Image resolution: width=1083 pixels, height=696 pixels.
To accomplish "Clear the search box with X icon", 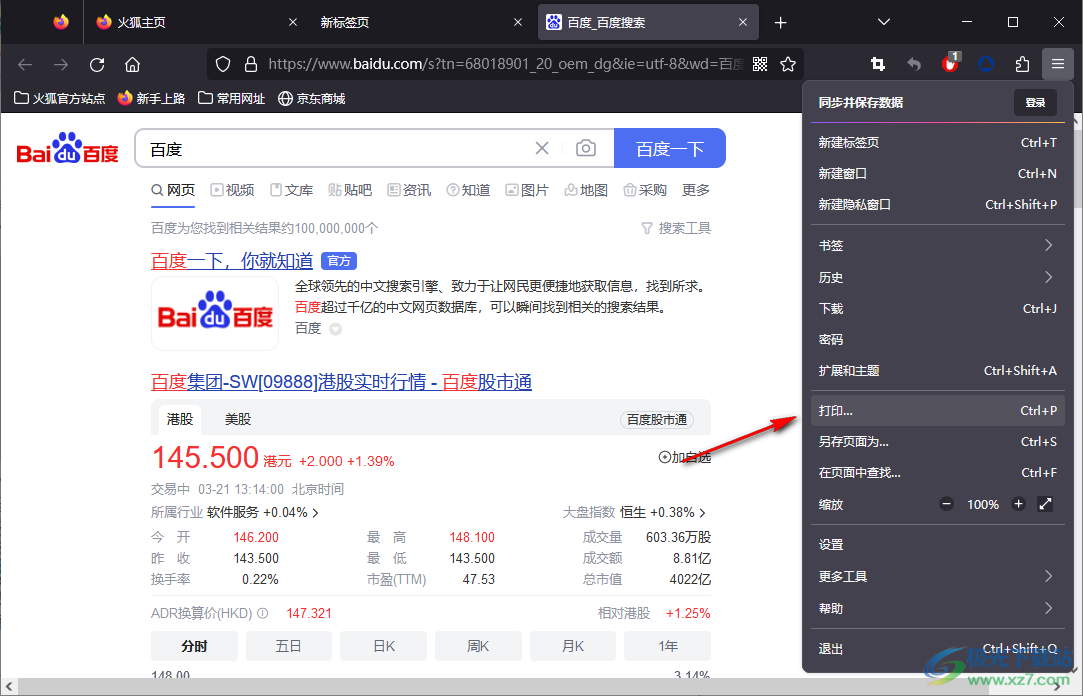I will pos(542,148).
